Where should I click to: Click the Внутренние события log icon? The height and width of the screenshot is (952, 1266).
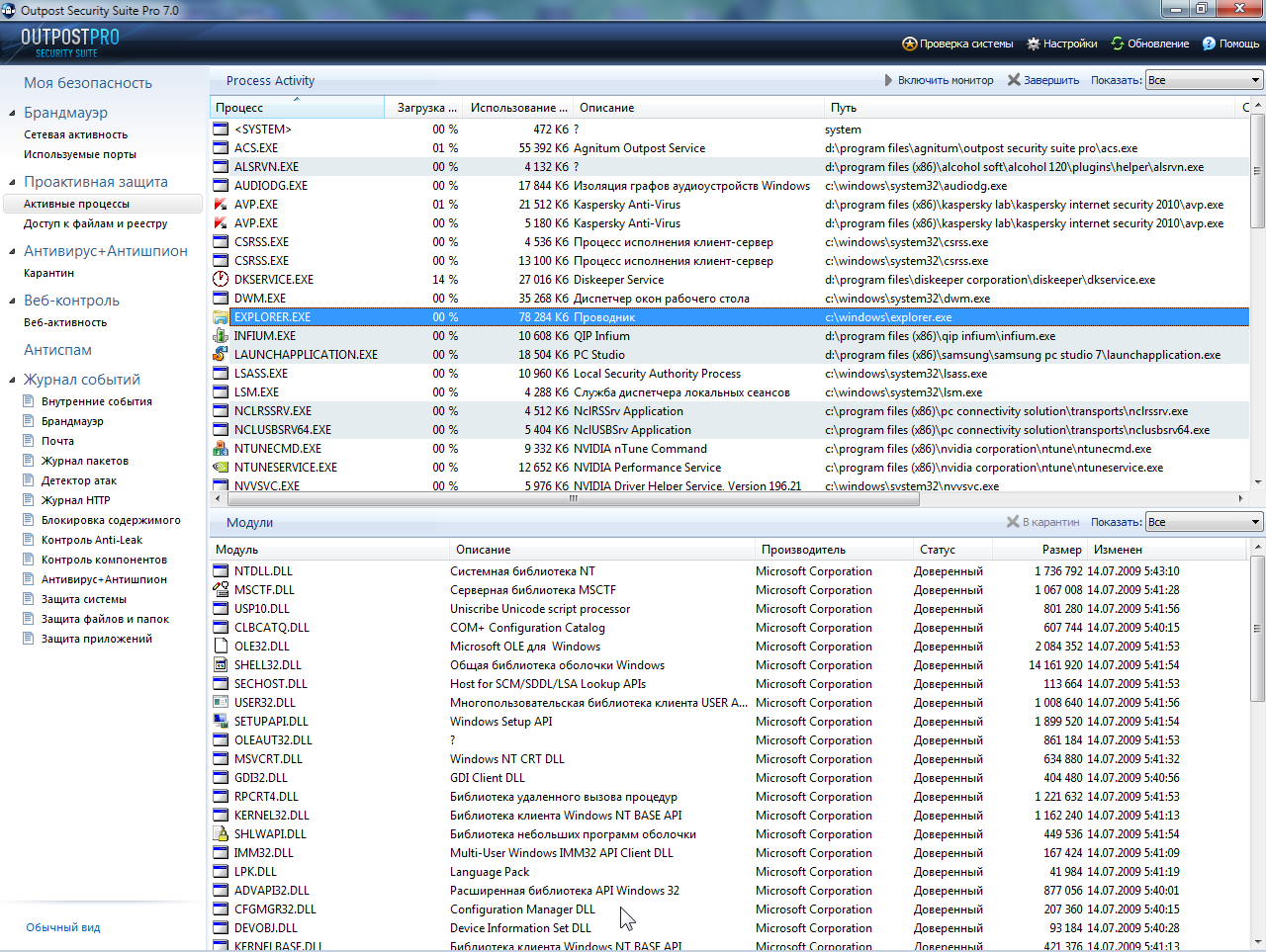point(30,401)
